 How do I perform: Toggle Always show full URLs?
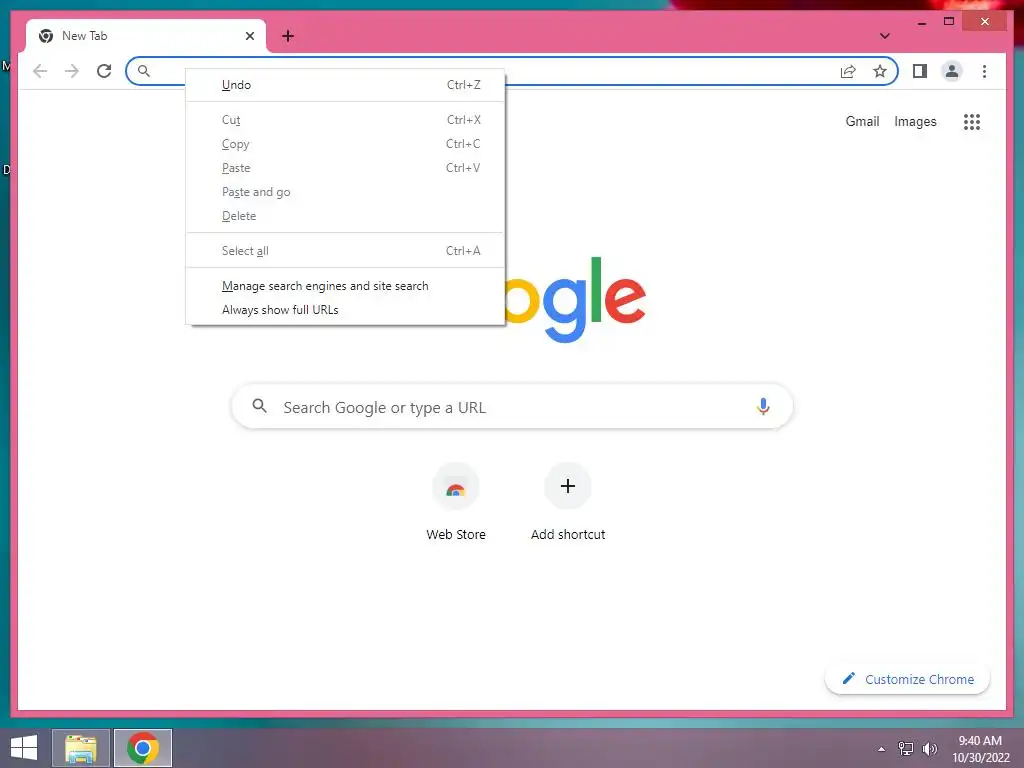345,310
